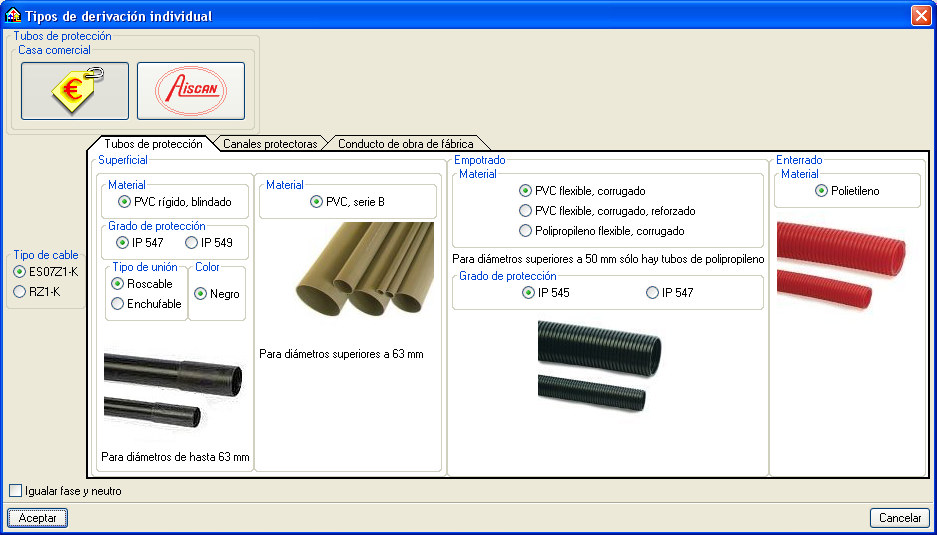The width and height of the screenshot is (937, 535).
Task: Choose IP 547 under Superficial protection grade
Action: tap(139, 243)
